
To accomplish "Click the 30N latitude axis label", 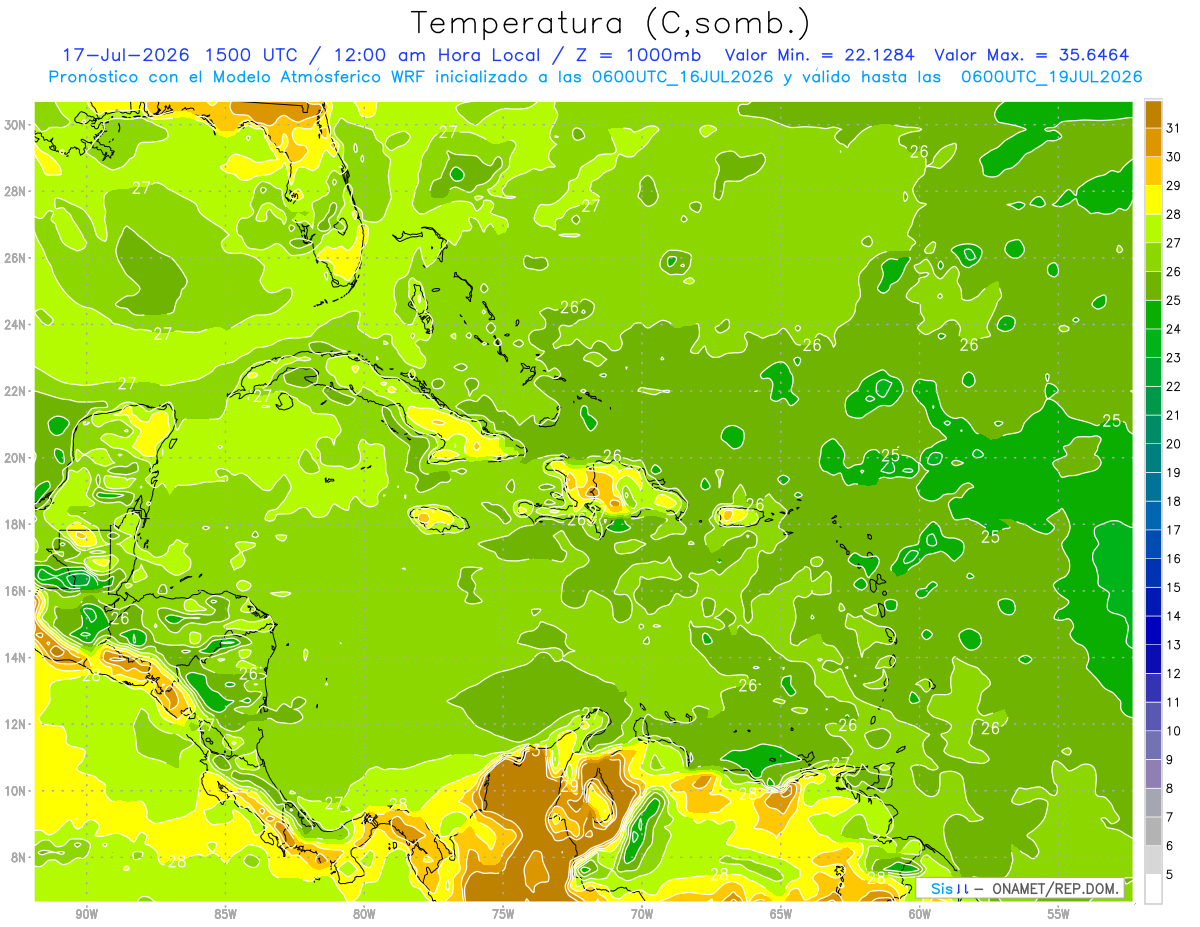I will (15, 125).
